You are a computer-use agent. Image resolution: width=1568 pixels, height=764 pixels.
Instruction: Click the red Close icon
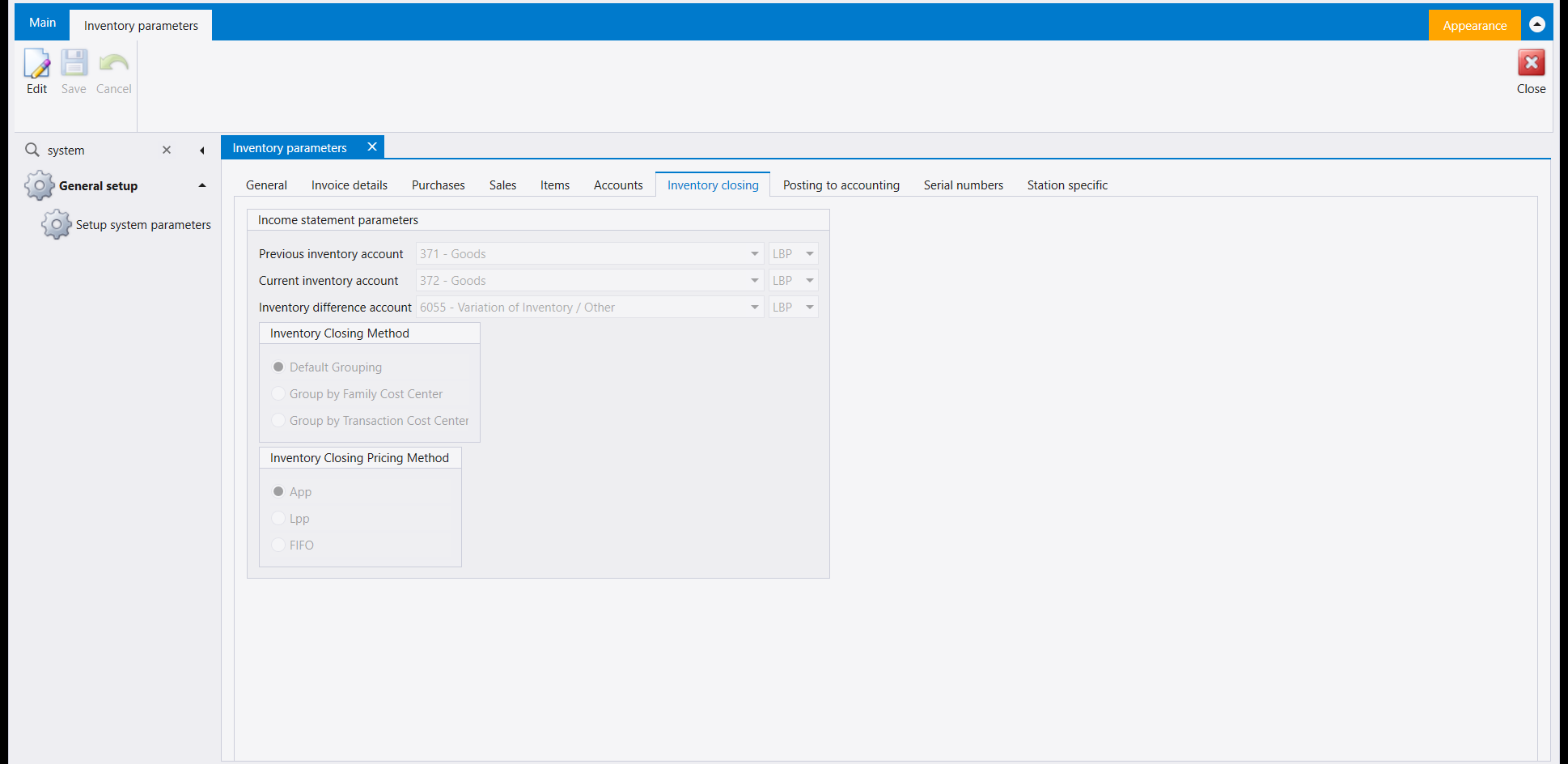(x=1531, y=63)
